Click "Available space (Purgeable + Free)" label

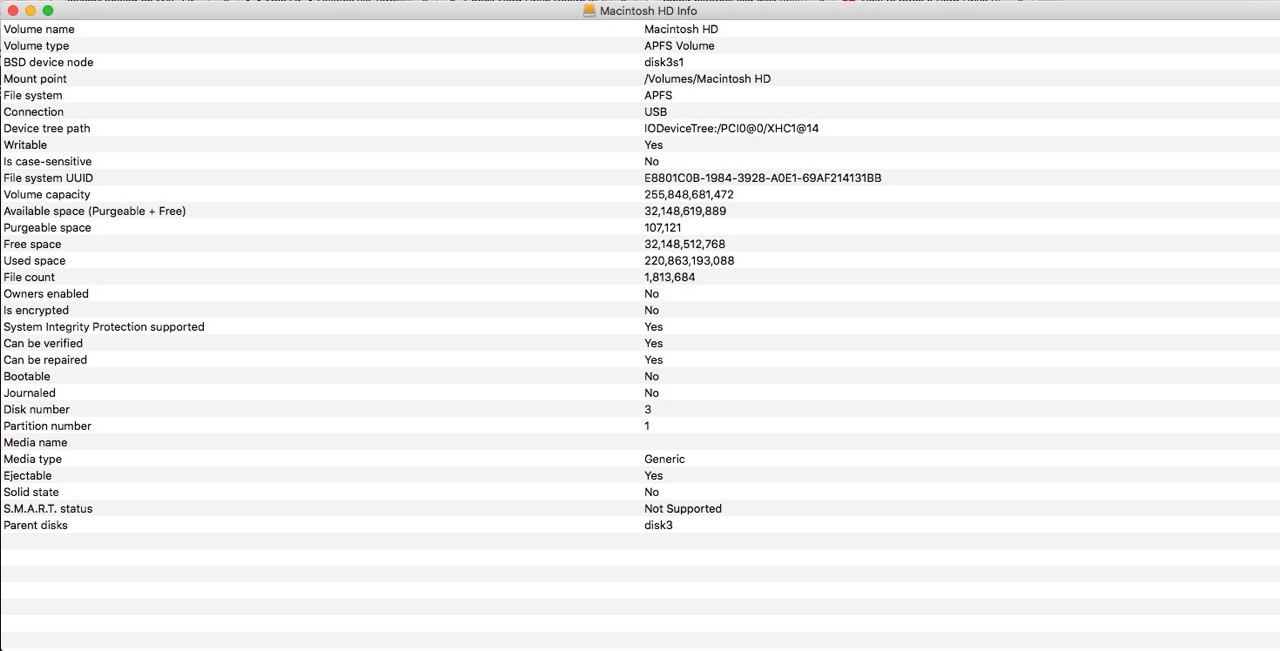(95, 211)
